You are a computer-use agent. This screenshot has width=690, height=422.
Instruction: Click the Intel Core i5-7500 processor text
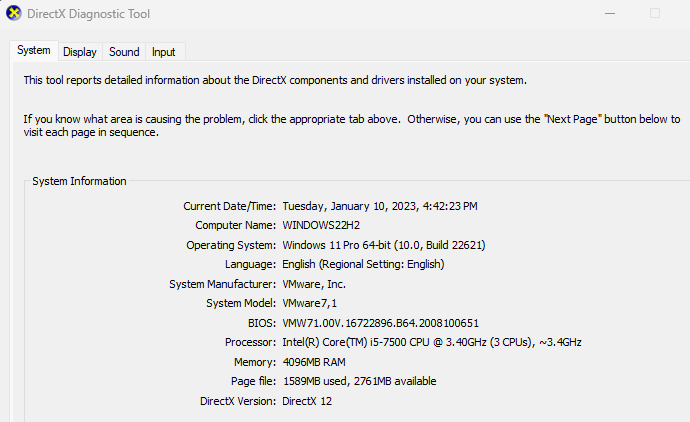[432, 342]
